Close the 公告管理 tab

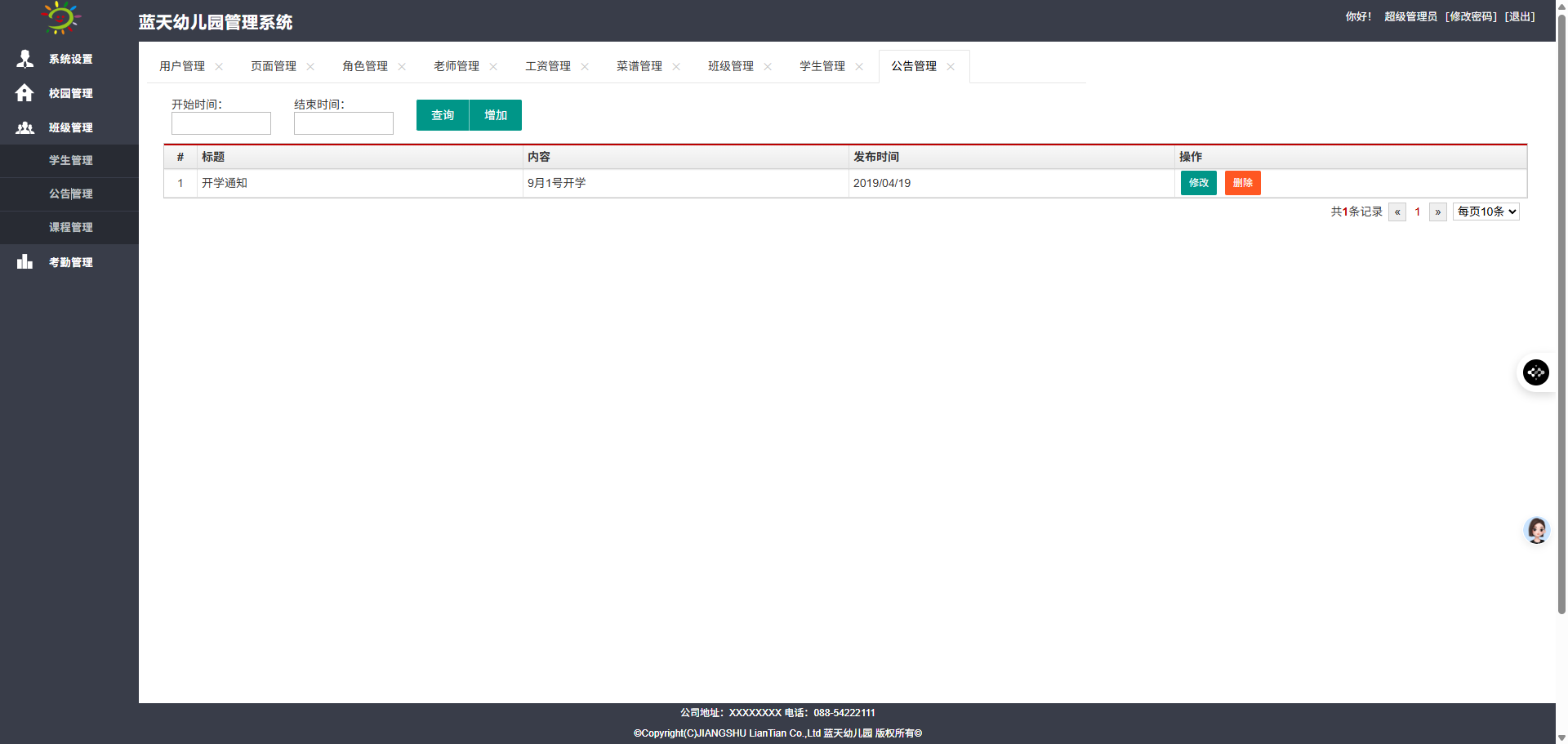(951, 67)
